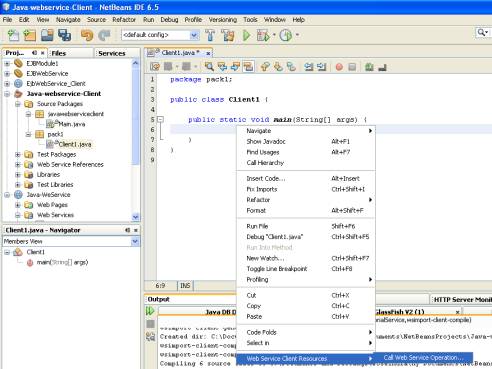
Task: Select Fix Imports from context menu
Action: pos(306,189)
